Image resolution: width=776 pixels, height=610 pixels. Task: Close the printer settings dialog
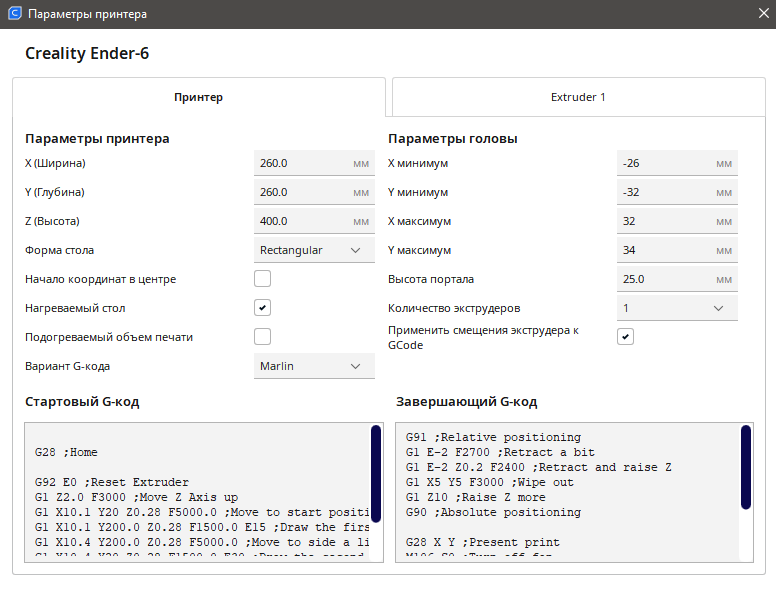tap(761, 15)
